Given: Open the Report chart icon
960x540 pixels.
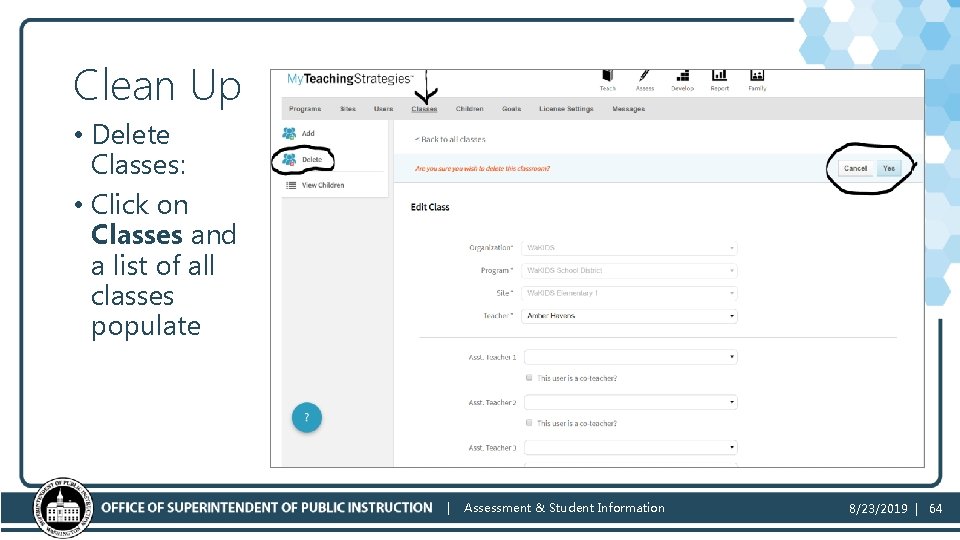Looking at the screenshot, I should tap(719, 75).
